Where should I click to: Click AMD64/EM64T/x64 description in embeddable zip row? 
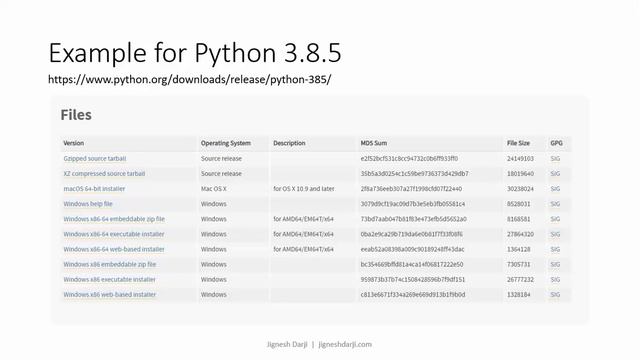[303, 219]
